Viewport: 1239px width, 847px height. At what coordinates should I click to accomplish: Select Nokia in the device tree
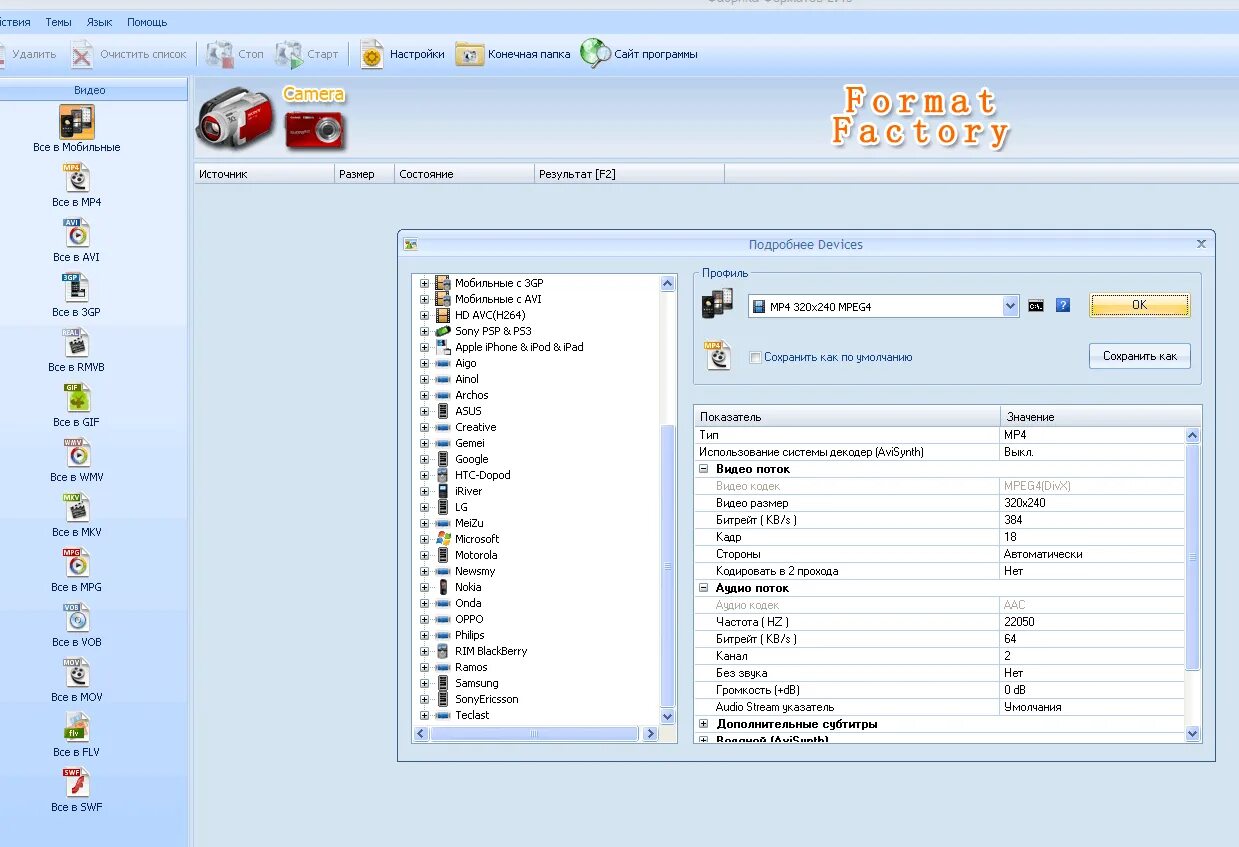(x=468, y=587)
